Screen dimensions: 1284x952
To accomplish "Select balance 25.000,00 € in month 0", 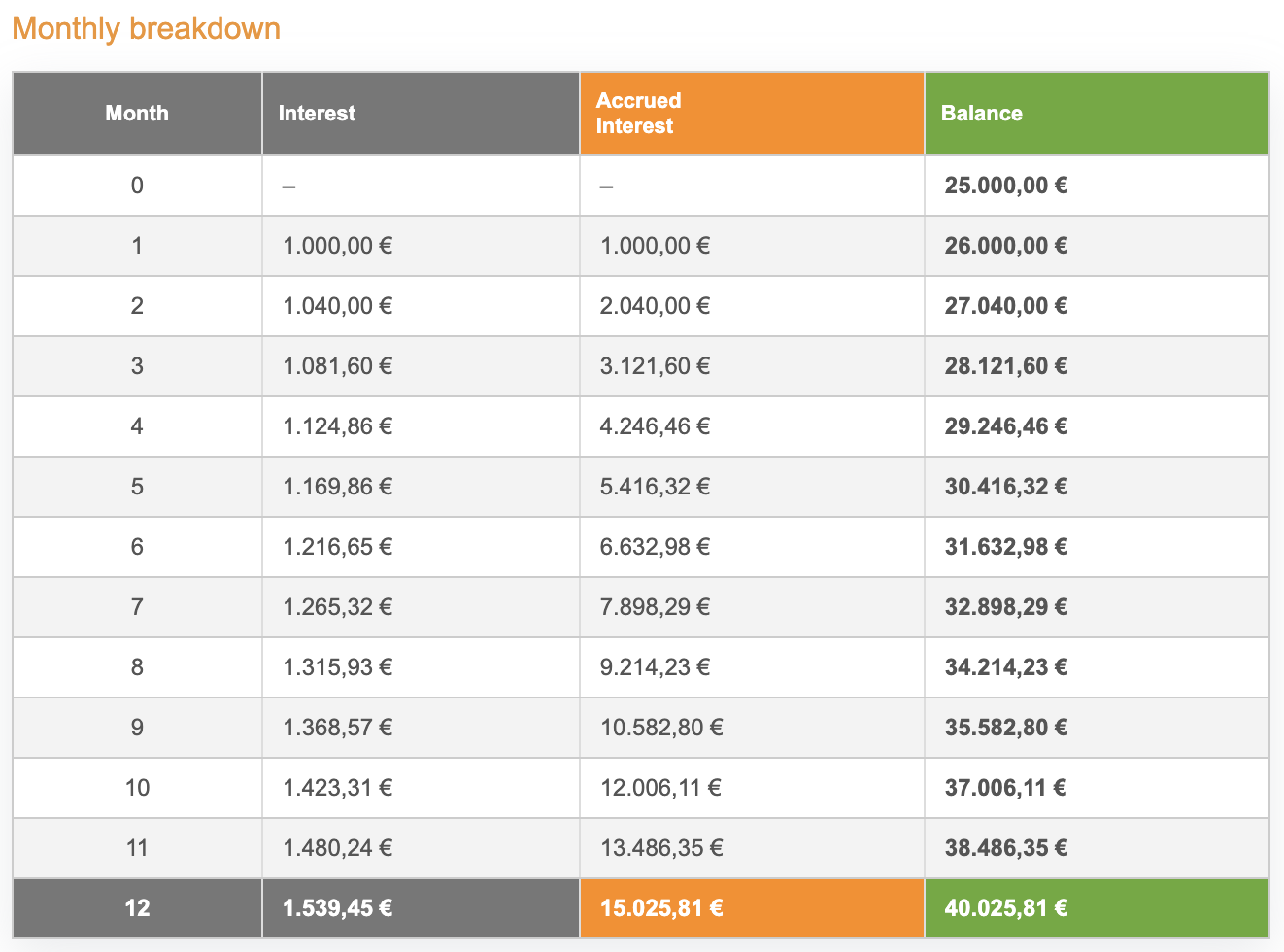I will click(x=1005, y=186).
